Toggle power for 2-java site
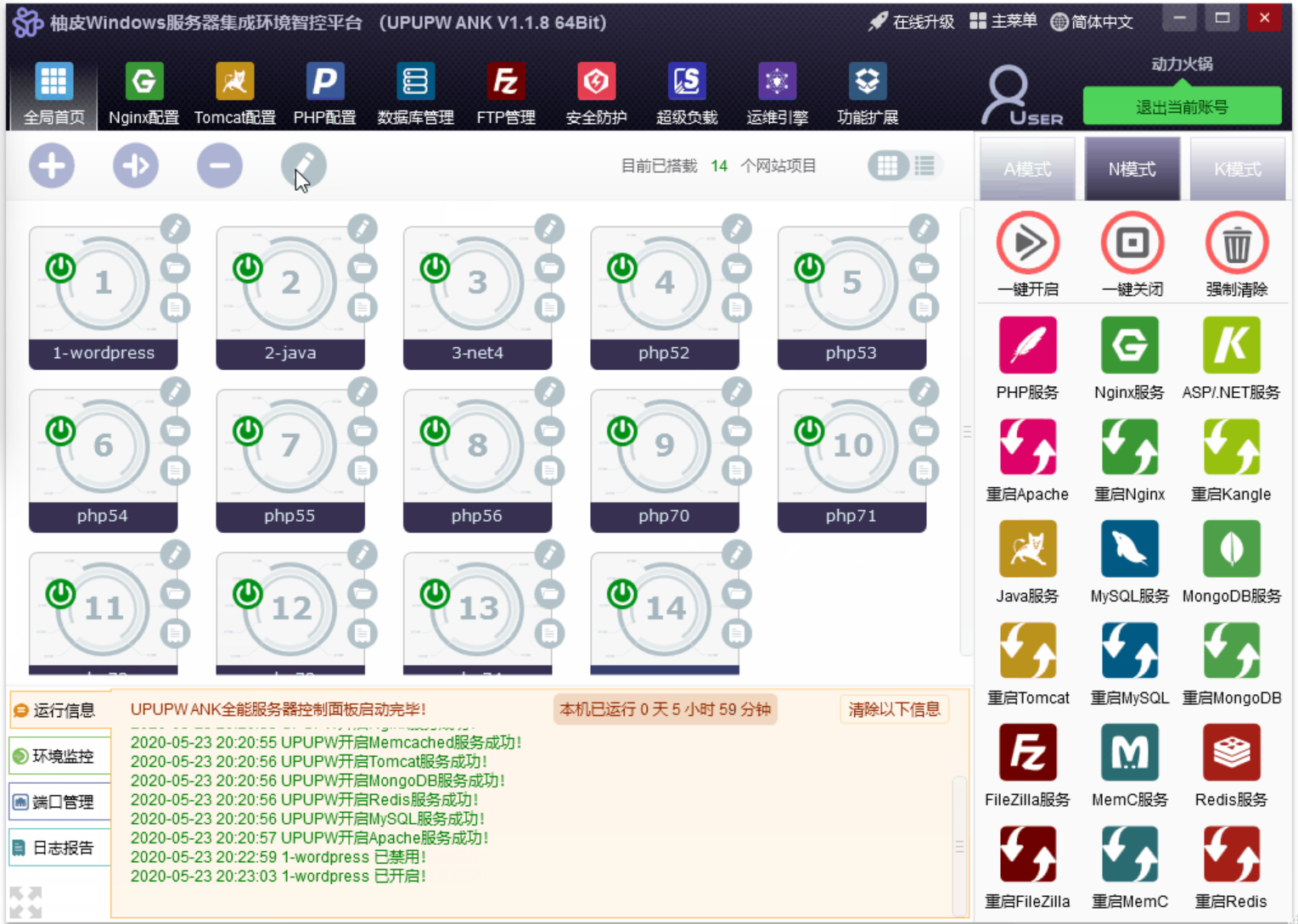Image resolution: width=1298 pixels, height=924 pixels. (248, 268)
